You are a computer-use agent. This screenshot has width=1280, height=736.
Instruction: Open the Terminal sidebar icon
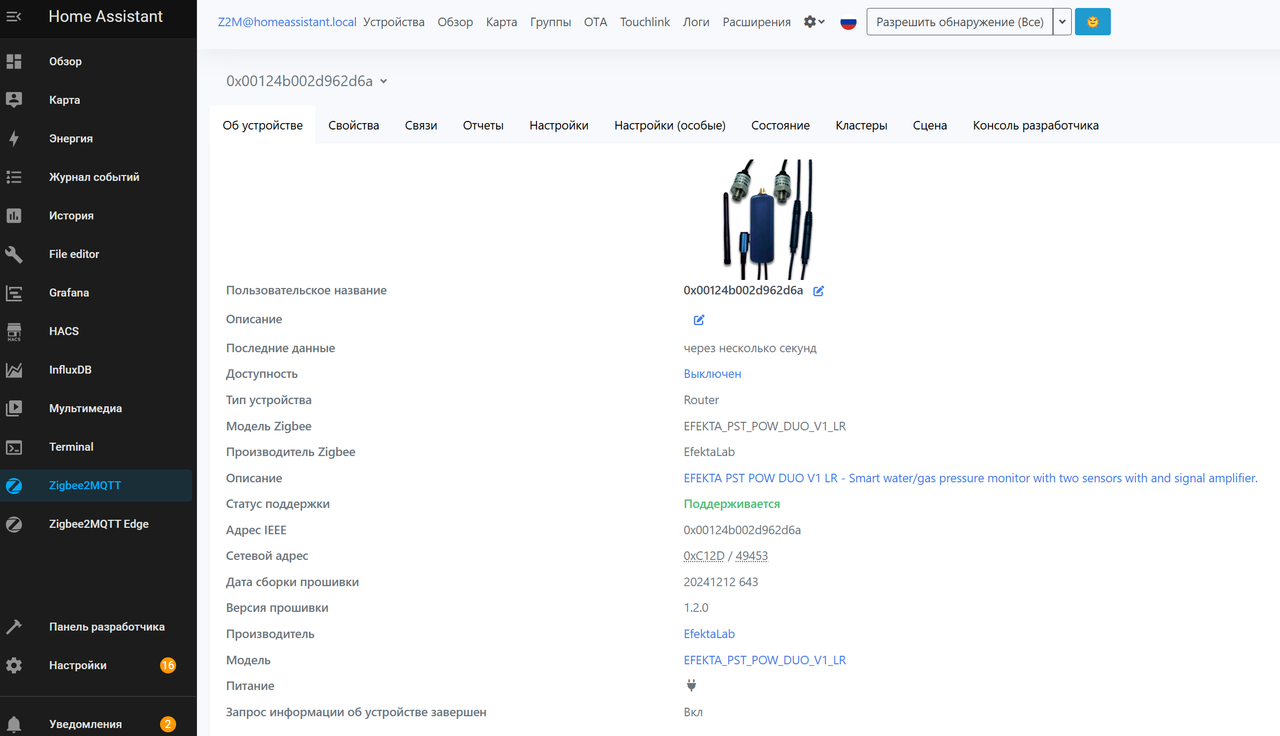click(x=14, y=447)
